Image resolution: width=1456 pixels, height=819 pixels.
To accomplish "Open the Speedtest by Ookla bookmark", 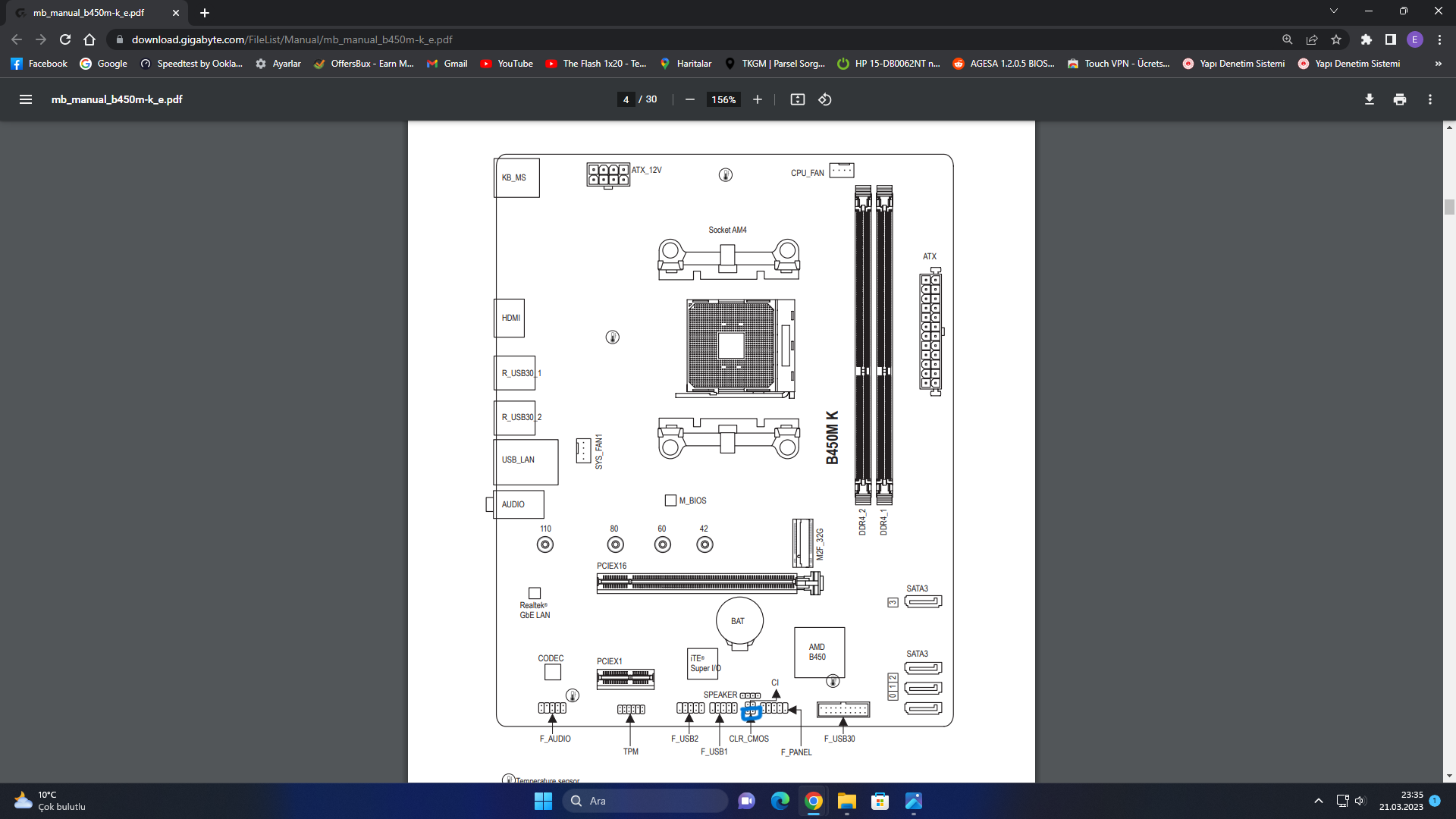I will pos(192,64).
